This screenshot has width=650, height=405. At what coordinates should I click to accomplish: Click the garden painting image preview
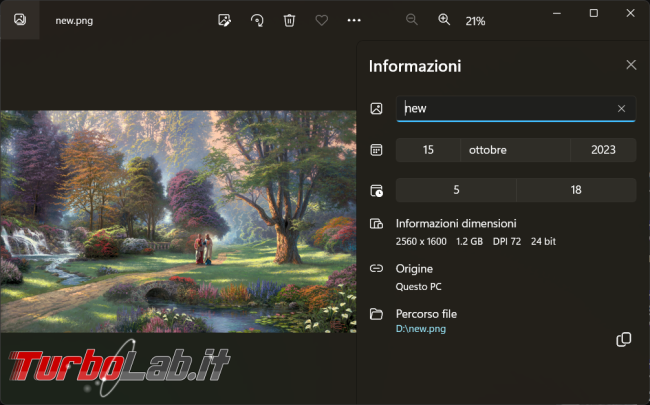click(178, 221)
